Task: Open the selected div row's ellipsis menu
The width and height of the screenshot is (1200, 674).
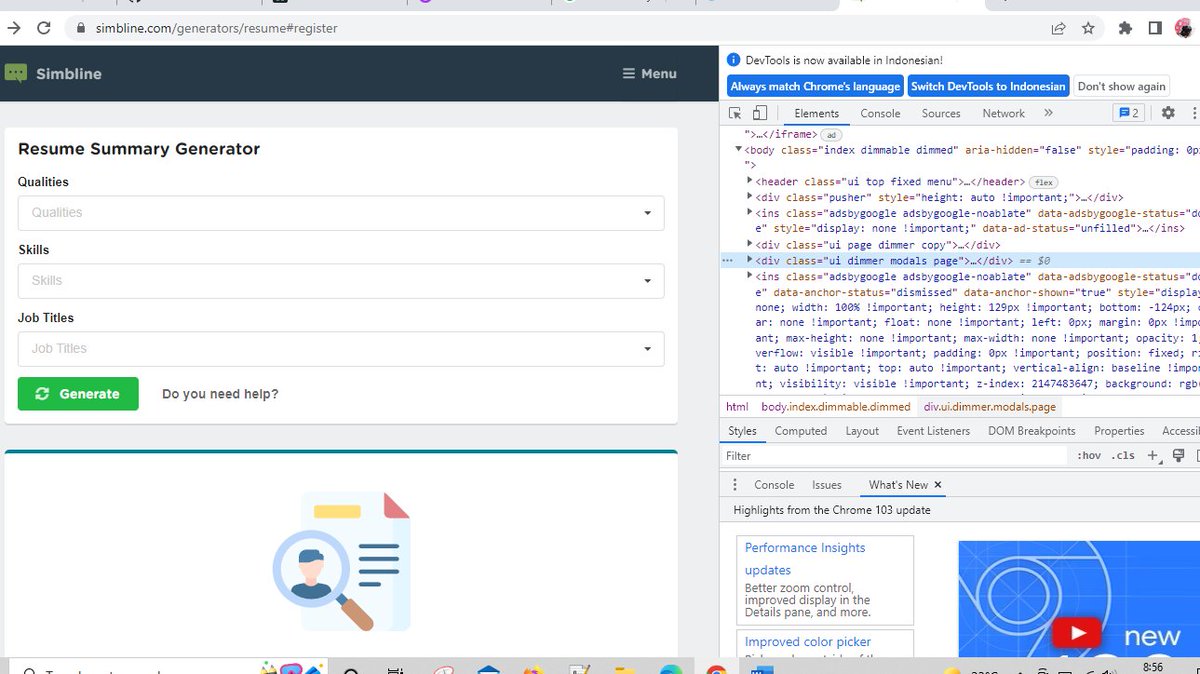Action: tap(728, 260)
